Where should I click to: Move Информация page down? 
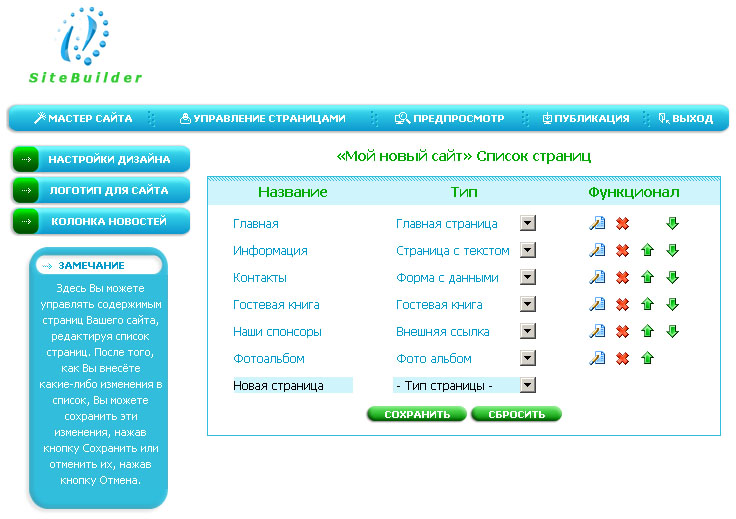click(672, 250)
